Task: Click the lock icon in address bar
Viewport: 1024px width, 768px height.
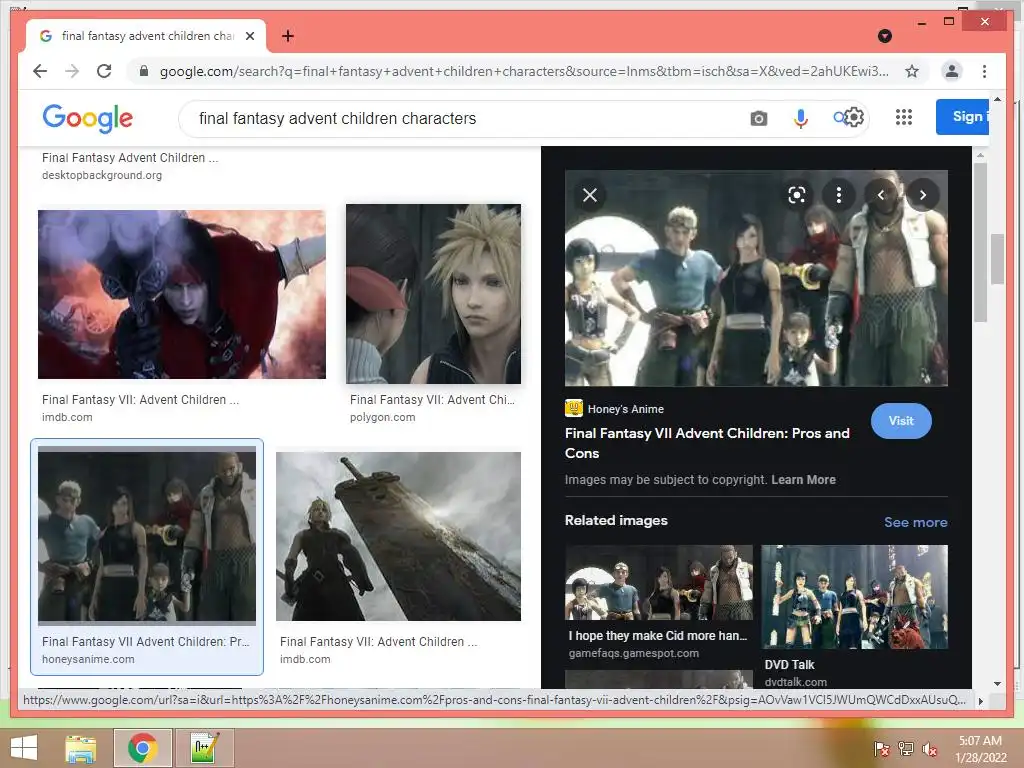Action: tap(144, 71)
